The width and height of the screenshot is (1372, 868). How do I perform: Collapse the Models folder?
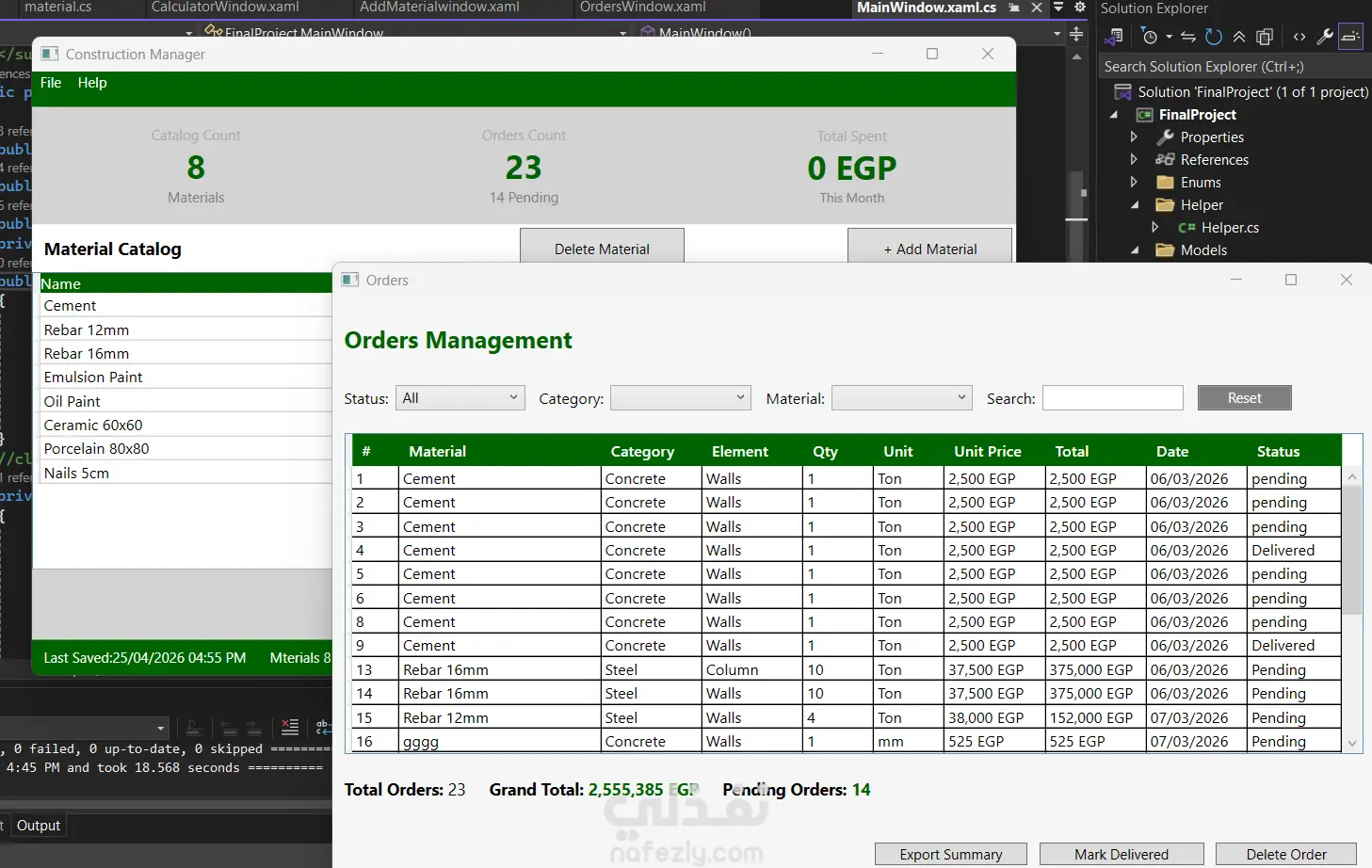point(1135,250)
